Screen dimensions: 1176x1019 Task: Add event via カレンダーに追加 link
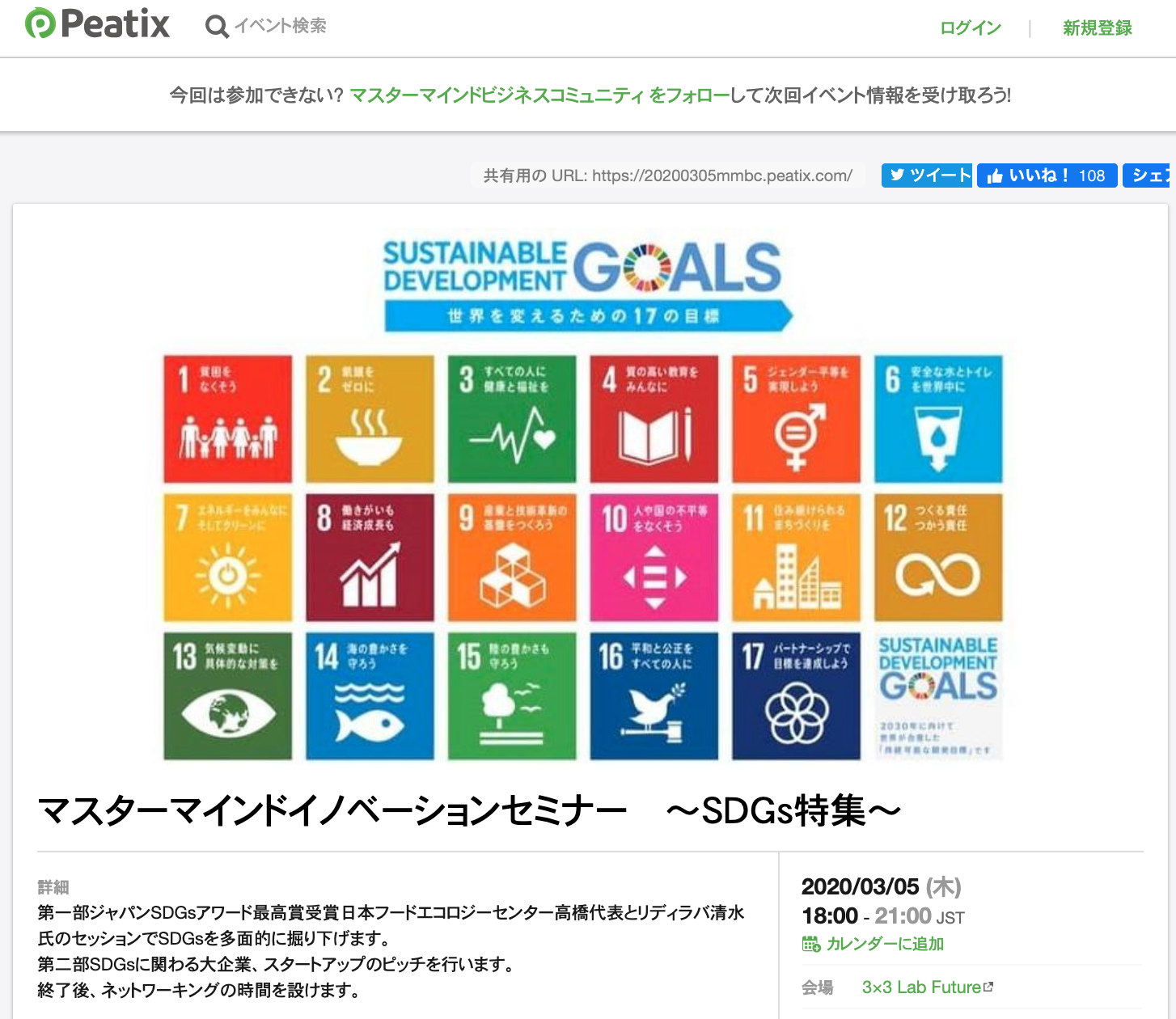coord(885,944)
